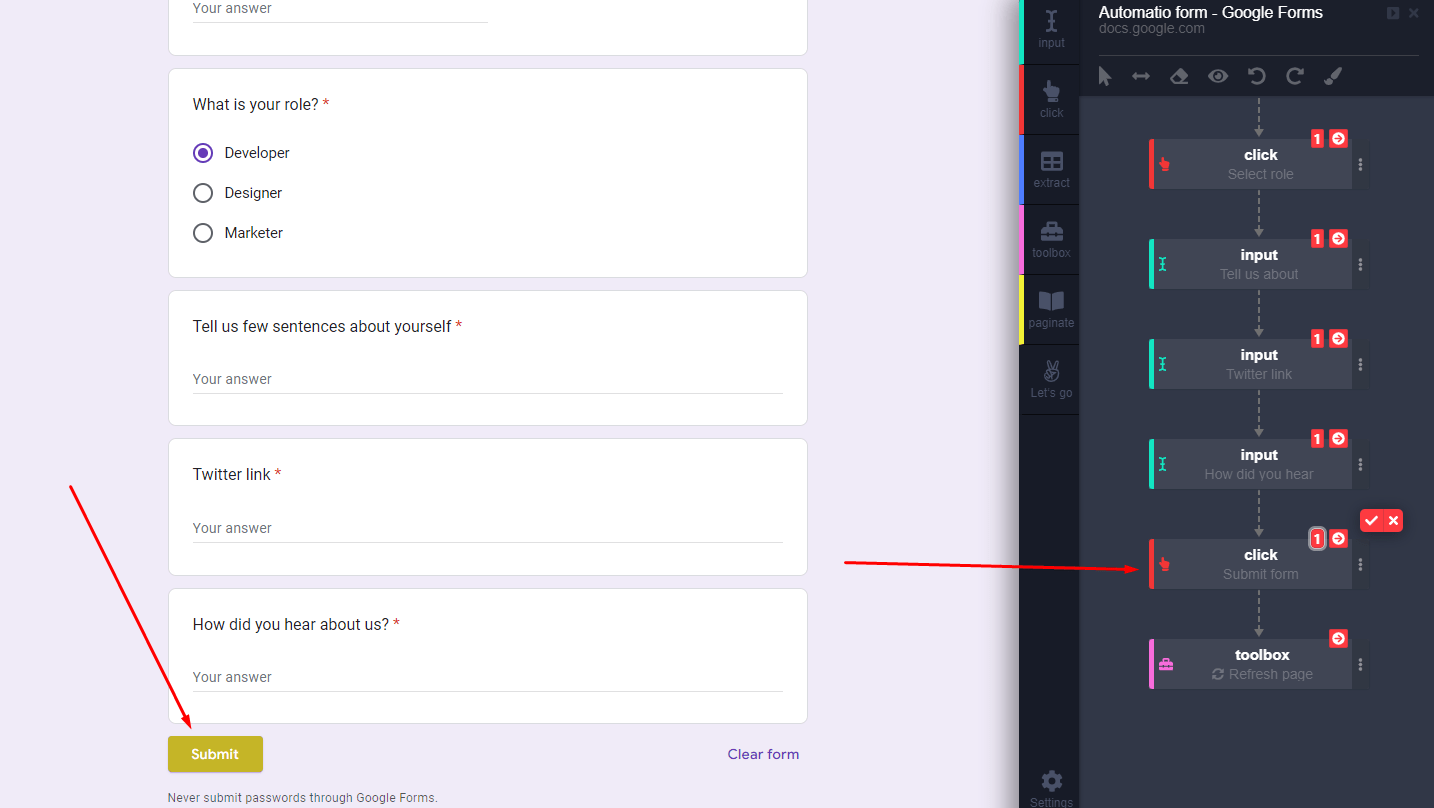Select the click tool in the Automatio sidebar

(1050, 98)
